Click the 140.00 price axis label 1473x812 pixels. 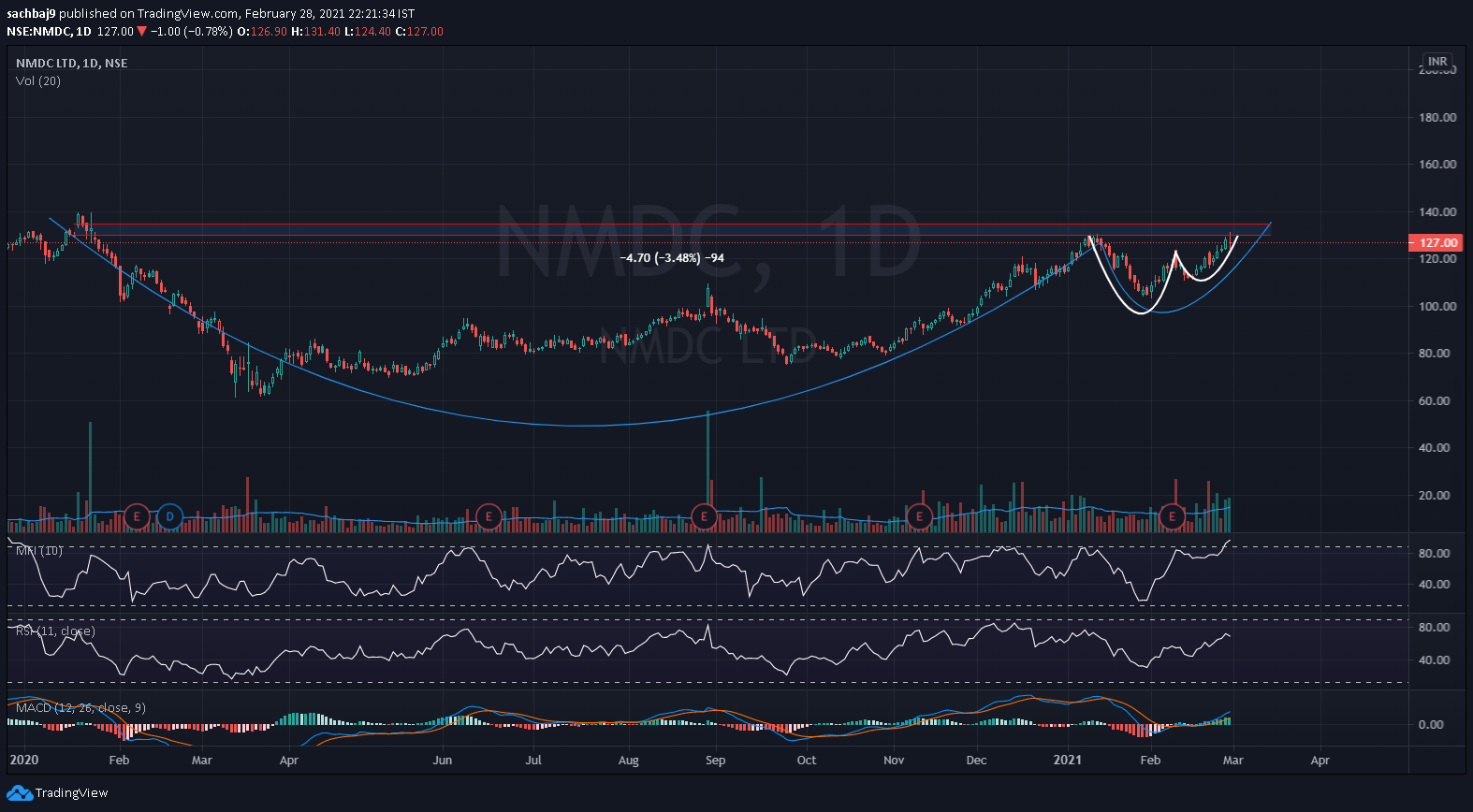point(1437,211)
